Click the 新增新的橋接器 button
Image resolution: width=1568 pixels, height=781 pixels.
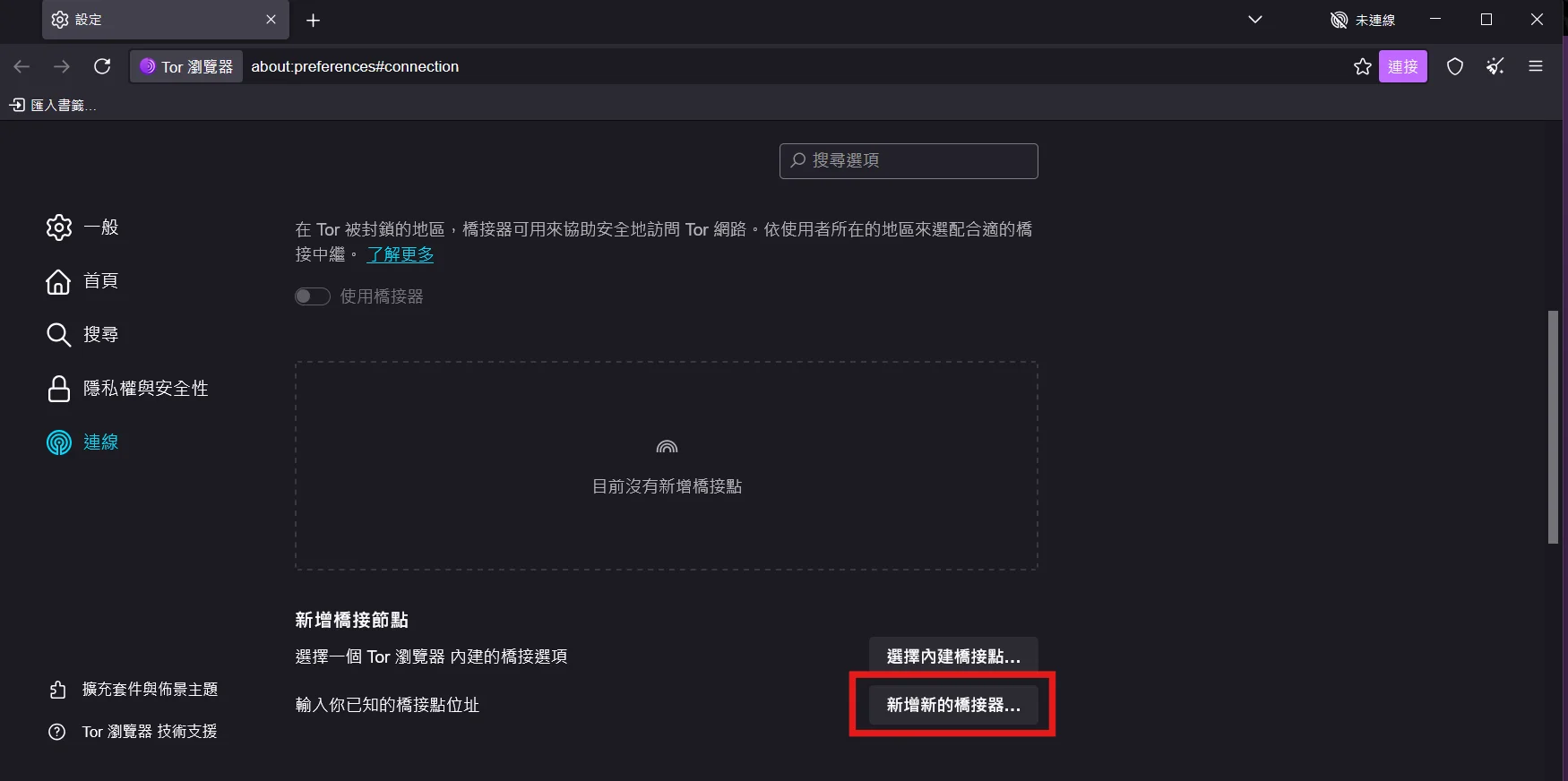click(952, 705)
